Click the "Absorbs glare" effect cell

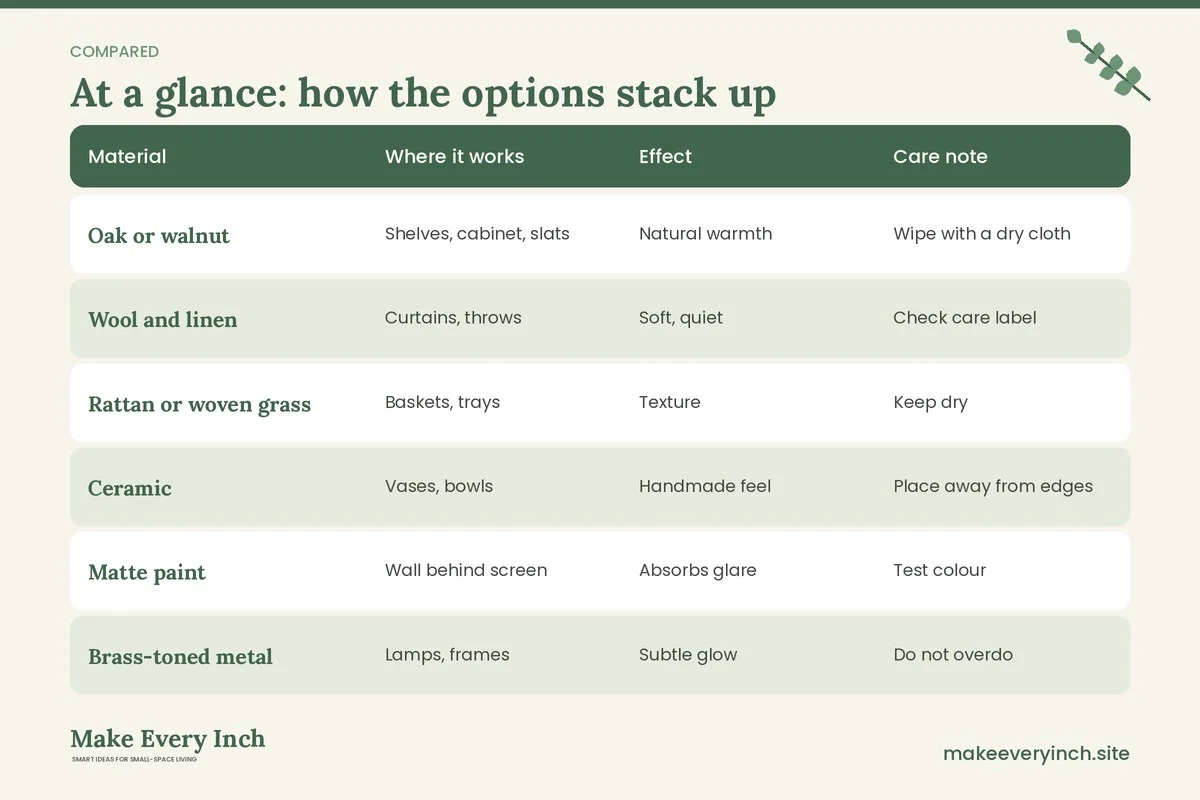[x=698, y=570]
